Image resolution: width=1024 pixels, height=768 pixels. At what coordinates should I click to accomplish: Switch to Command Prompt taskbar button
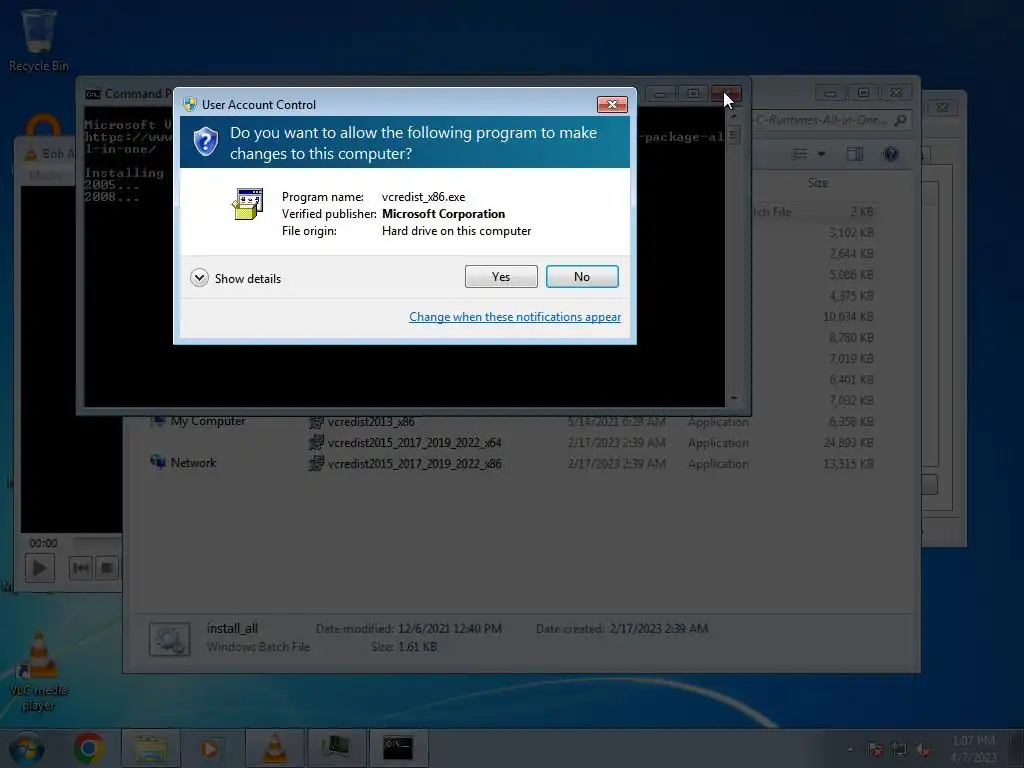398,748
